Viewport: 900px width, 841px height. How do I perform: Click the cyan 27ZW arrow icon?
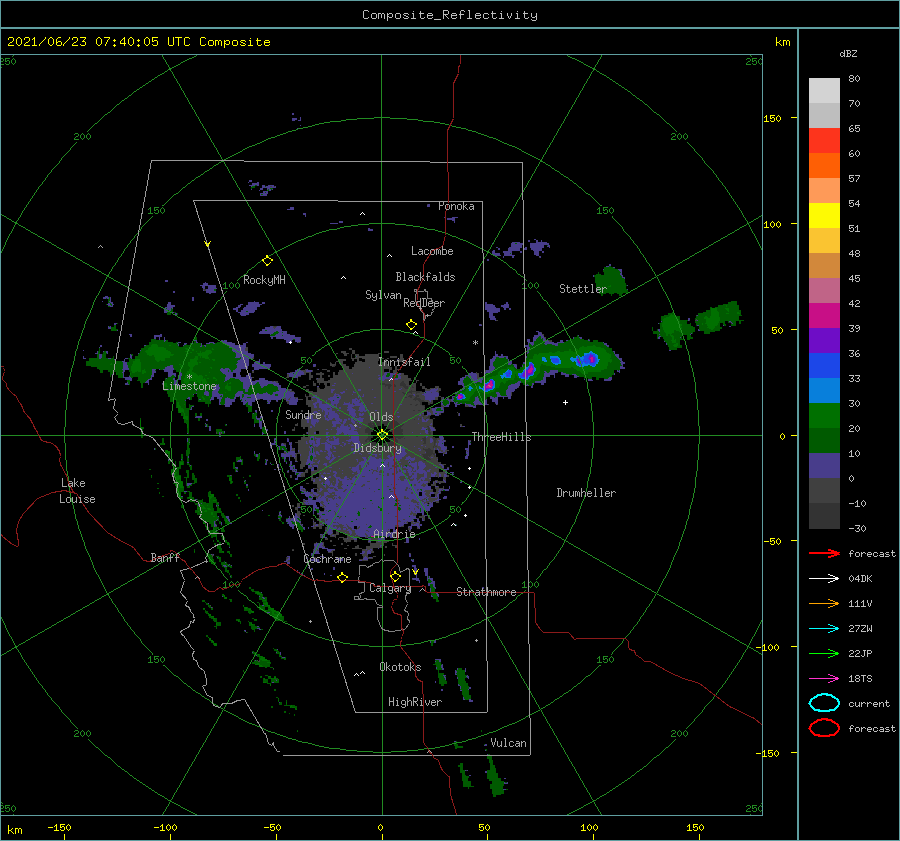click(x=824, y=629)
